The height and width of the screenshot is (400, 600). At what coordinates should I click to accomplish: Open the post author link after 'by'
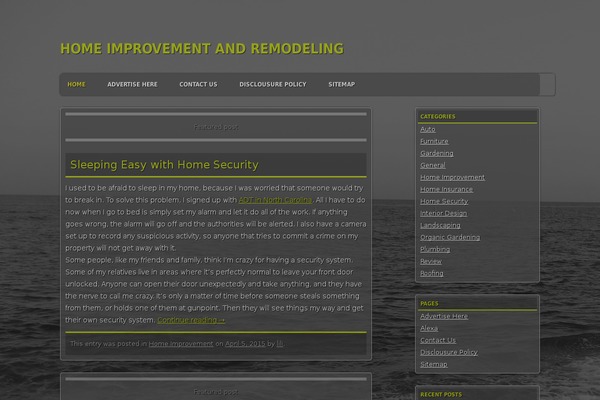(280, 344)
